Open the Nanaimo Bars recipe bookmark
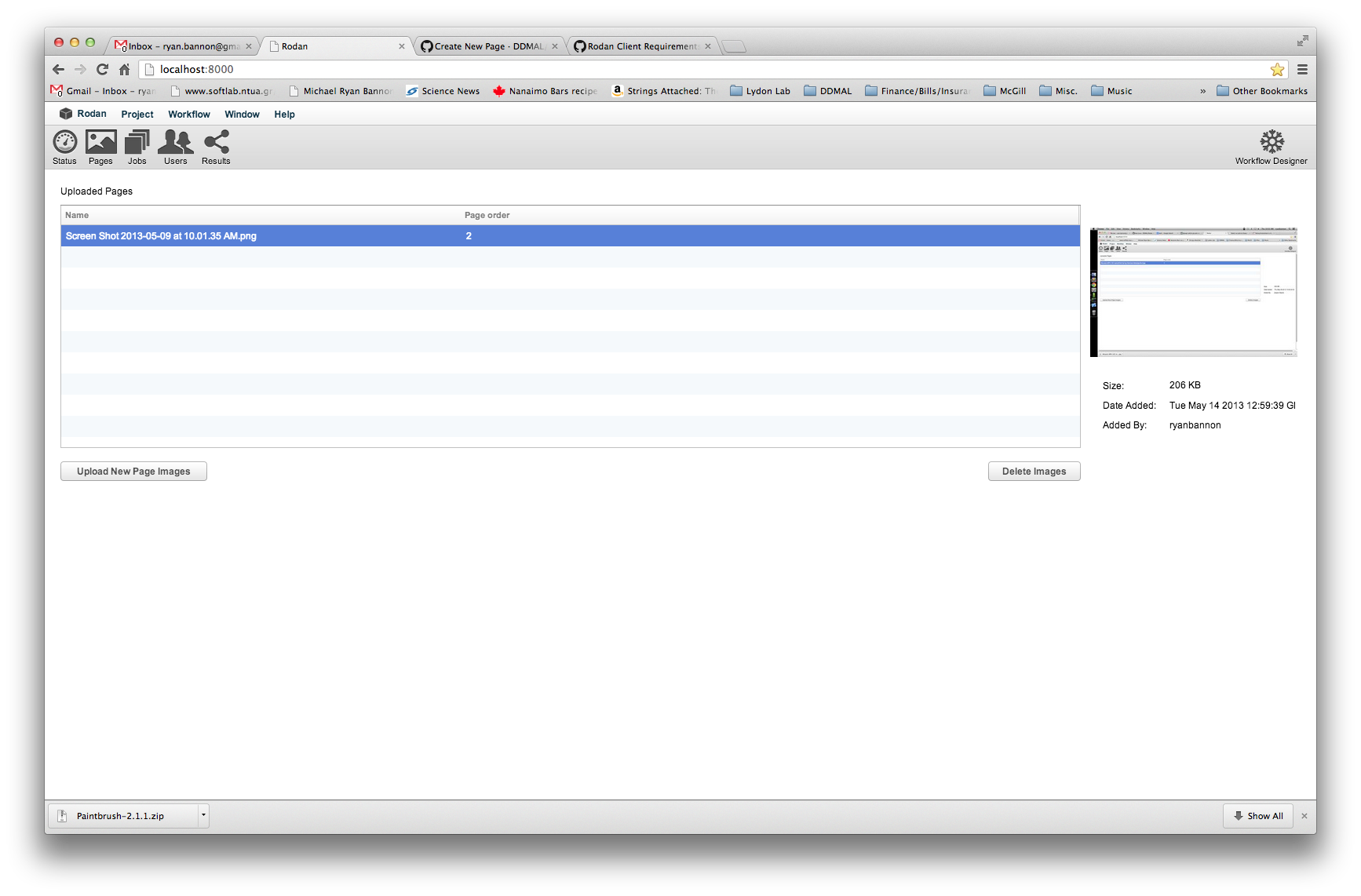The image size is (1361, 896). click(x=545, y=91)
